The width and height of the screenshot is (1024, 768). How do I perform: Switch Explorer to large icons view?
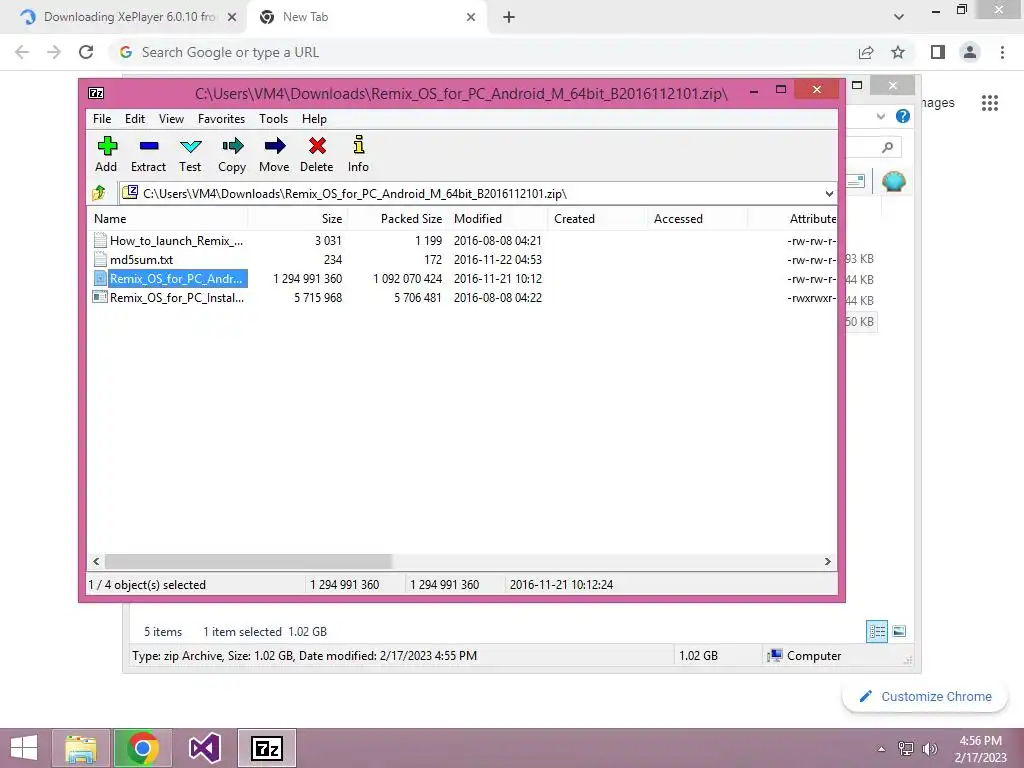coord(899,631)
